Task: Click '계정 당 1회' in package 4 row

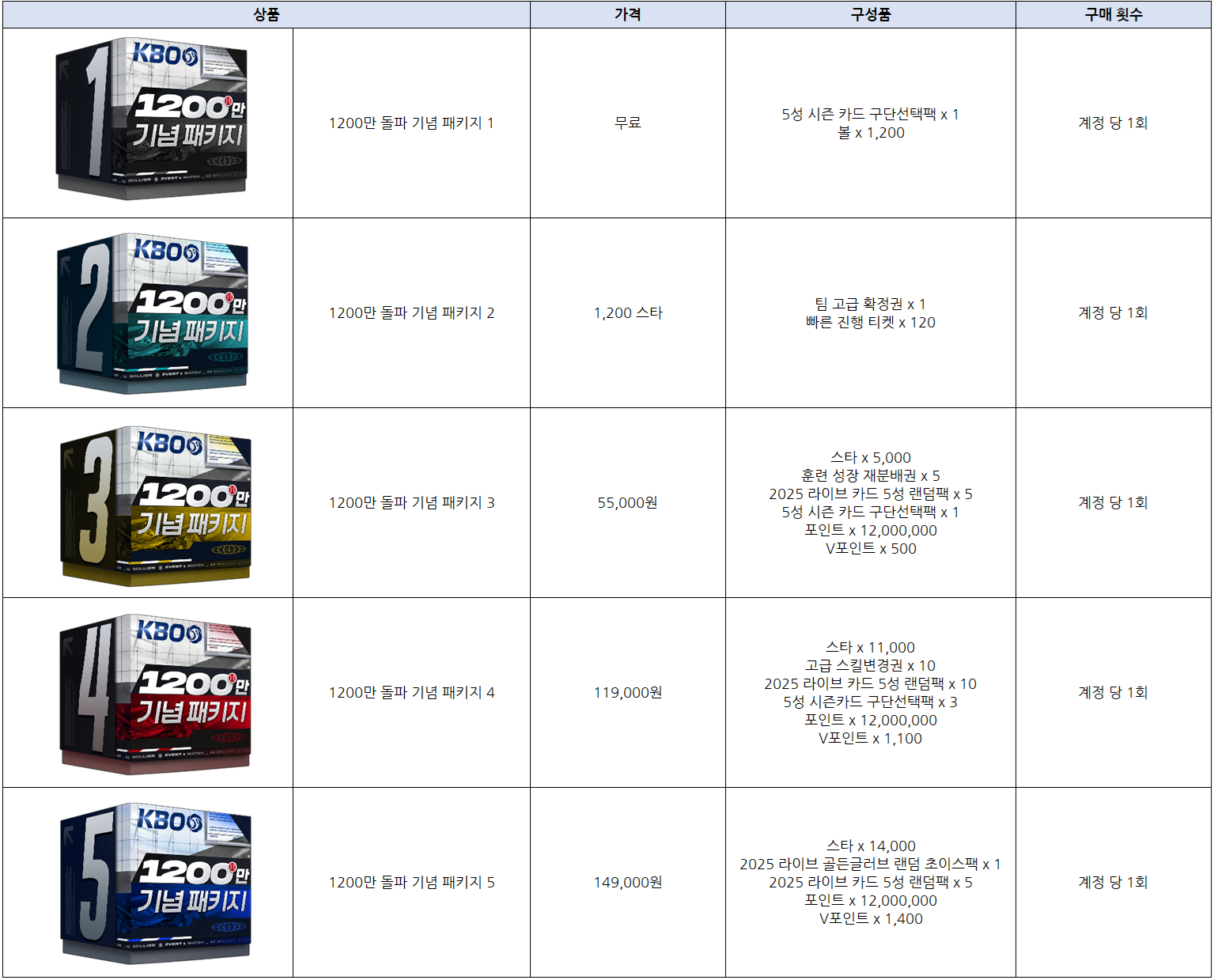Action: (1114, 693)
